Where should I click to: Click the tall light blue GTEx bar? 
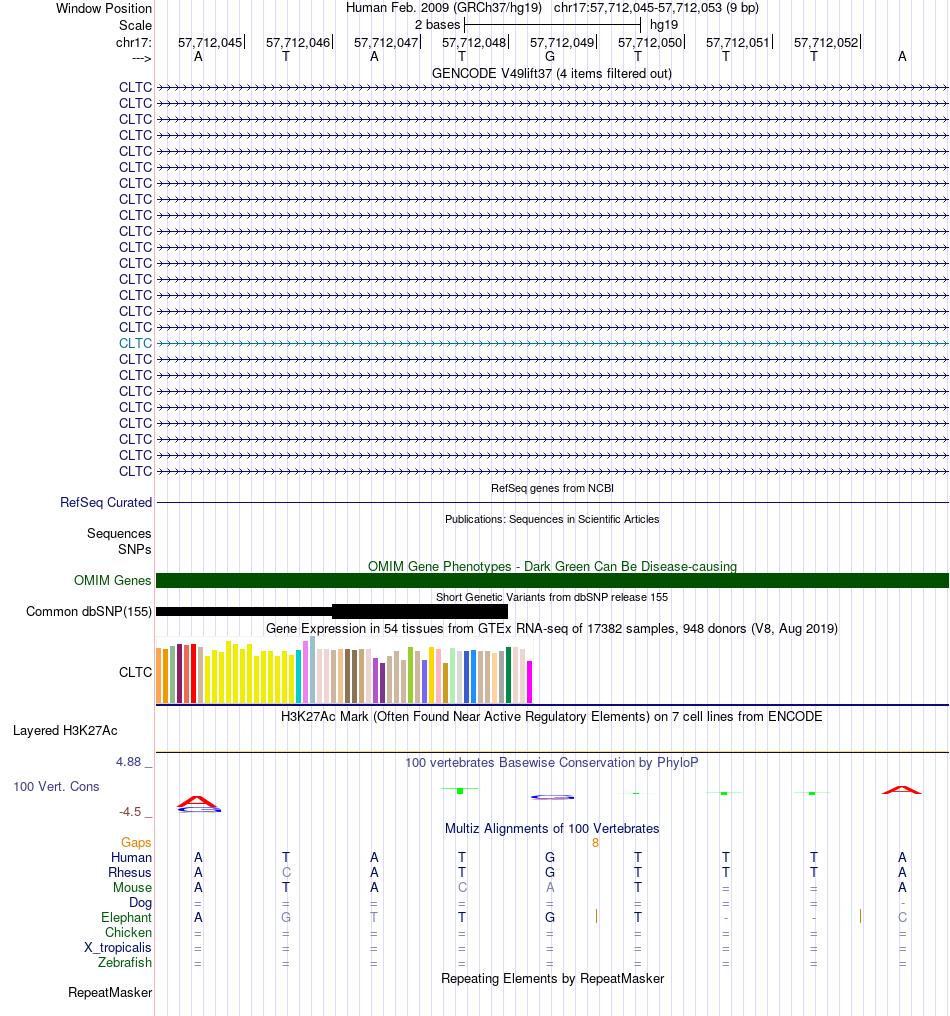pyautogui.click(x=312, y=670)
